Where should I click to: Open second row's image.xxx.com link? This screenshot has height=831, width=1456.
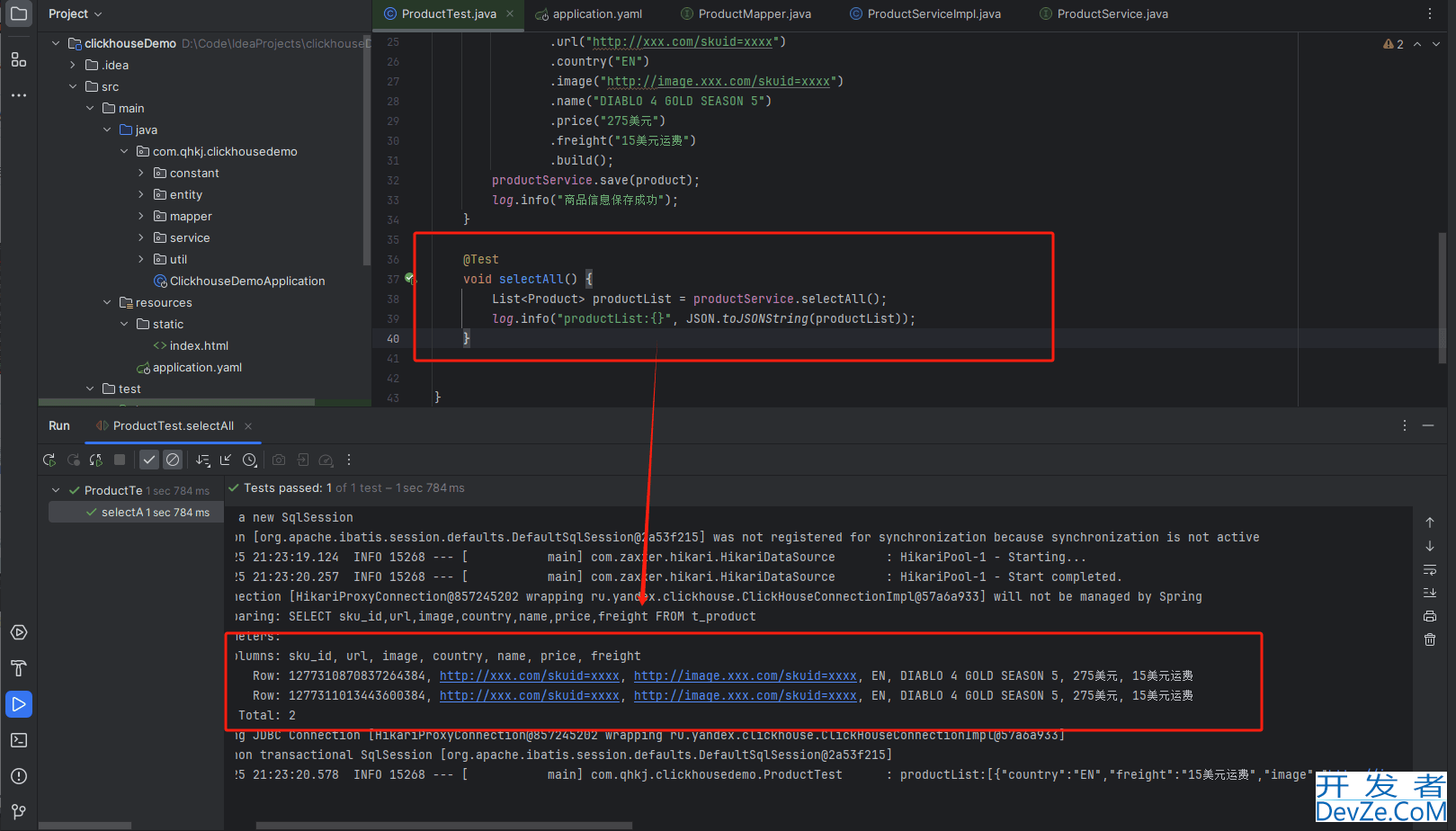point(746,695)
